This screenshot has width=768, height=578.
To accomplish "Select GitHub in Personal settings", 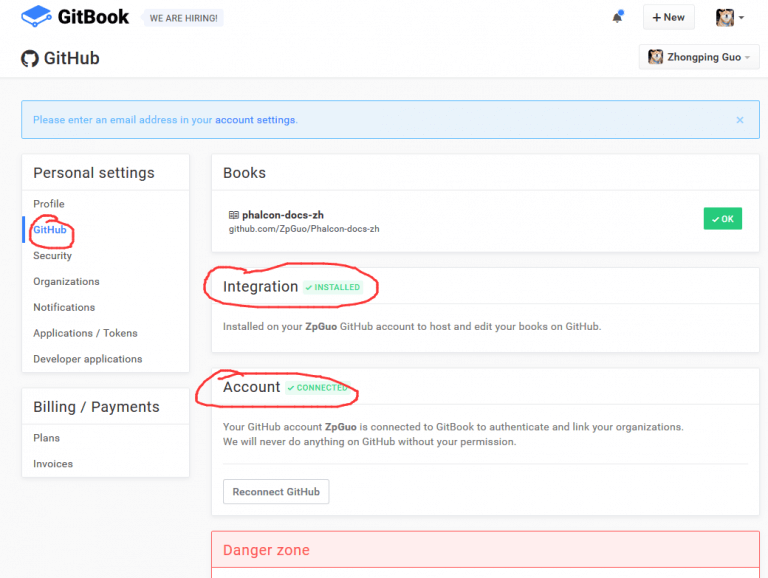I will (50, 230).
